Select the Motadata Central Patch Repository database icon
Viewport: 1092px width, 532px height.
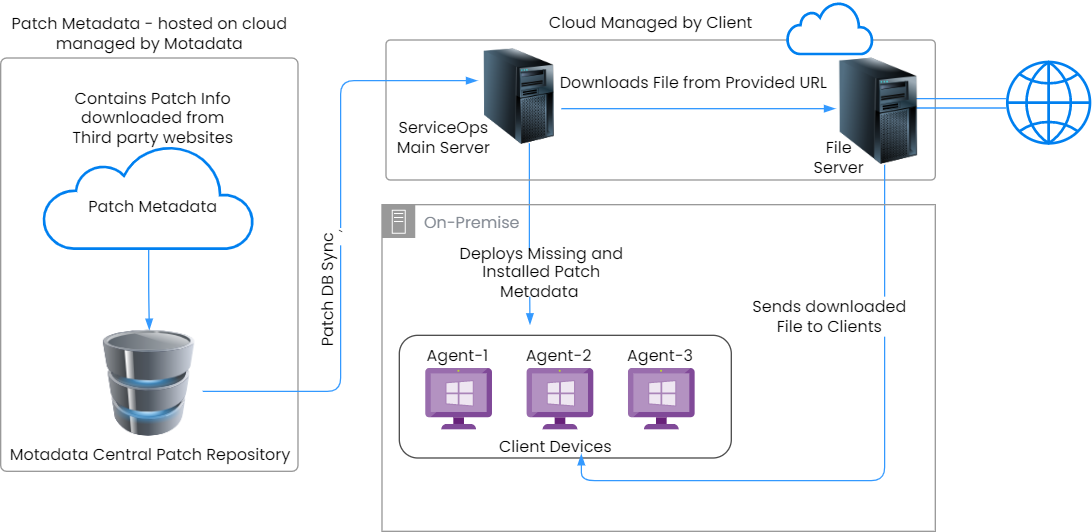tap(146, 383)
